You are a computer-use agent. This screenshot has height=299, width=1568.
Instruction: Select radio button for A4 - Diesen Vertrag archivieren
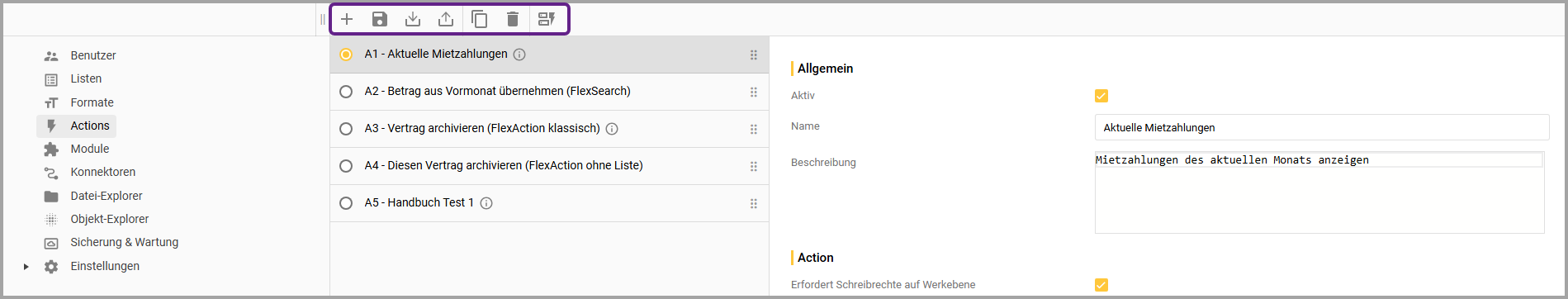coord(346,166)
